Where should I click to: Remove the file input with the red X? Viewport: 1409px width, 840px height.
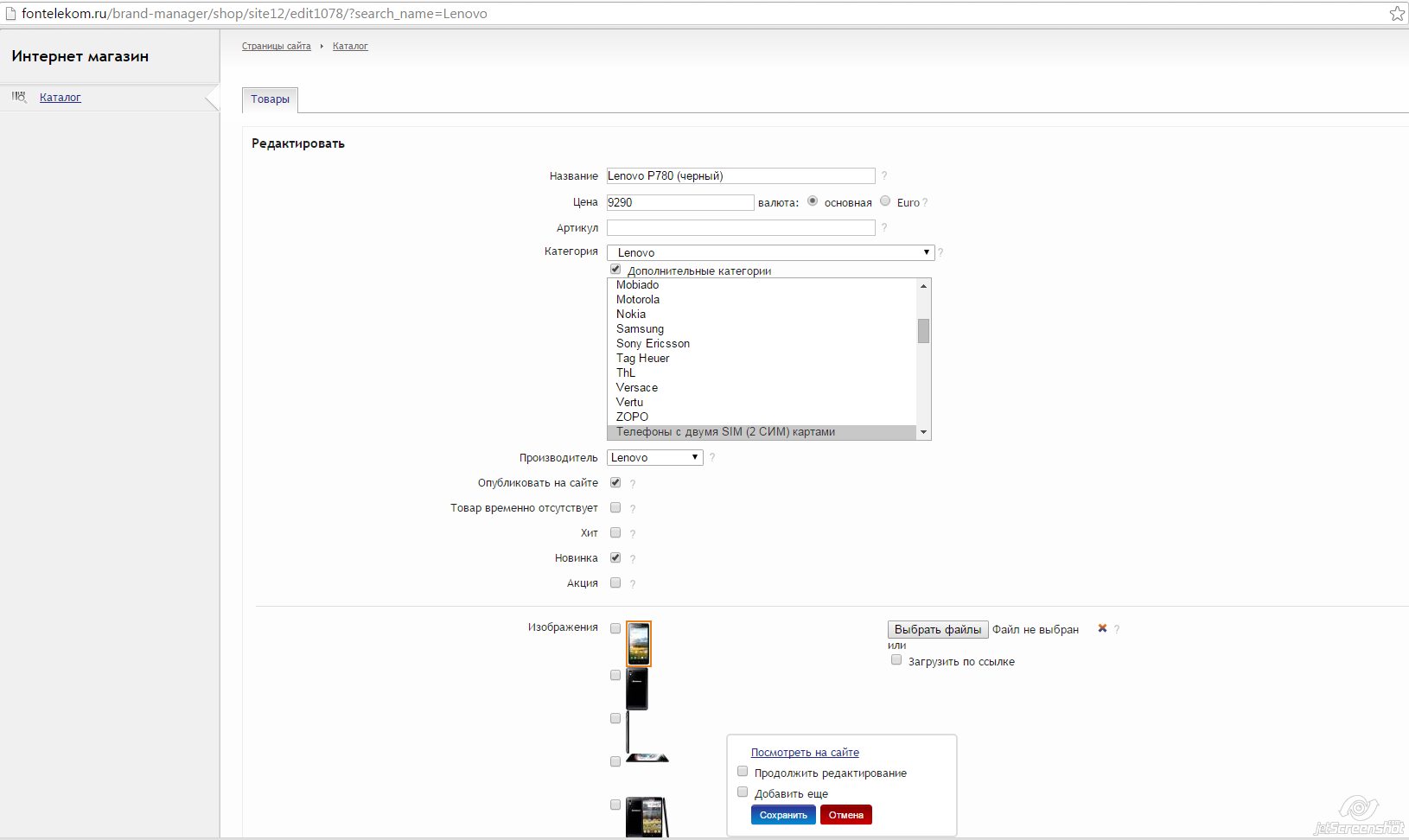tap(1102, 628)
